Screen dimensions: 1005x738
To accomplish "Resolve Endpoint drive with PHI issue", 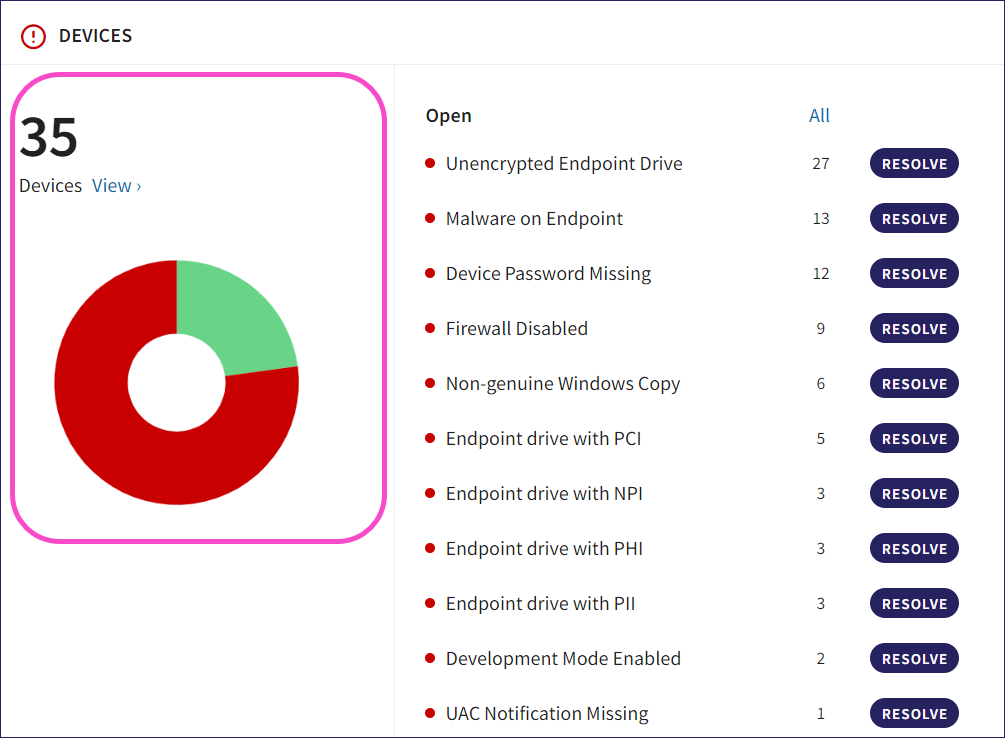I will [x=914, y=549].
